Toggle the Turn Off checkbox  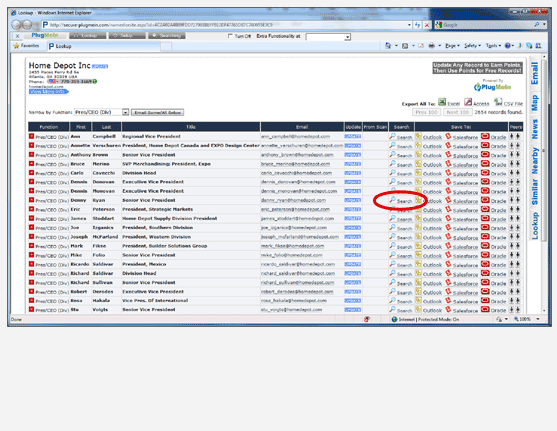coord(230,36)
